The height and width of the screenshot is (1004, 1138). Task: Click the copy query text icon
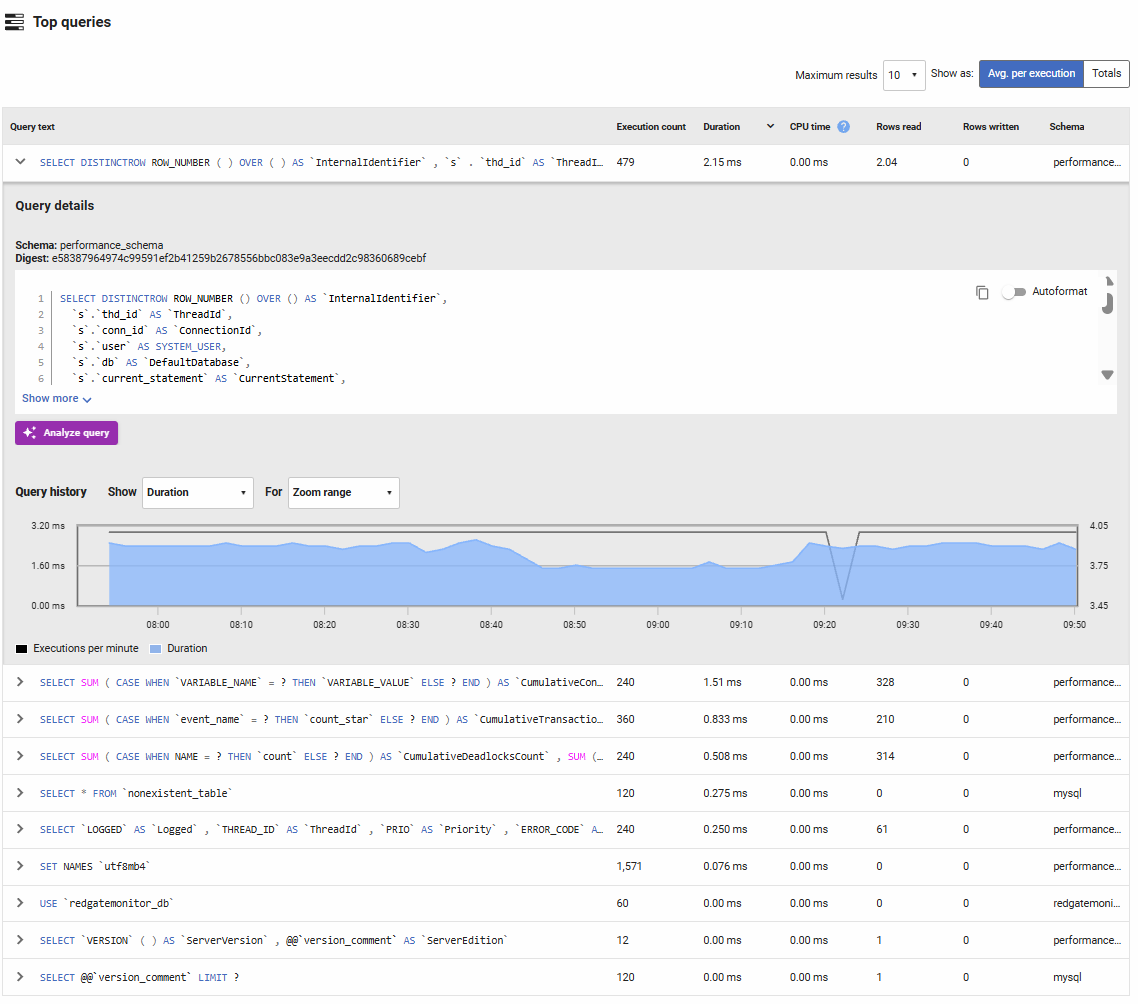982,292
